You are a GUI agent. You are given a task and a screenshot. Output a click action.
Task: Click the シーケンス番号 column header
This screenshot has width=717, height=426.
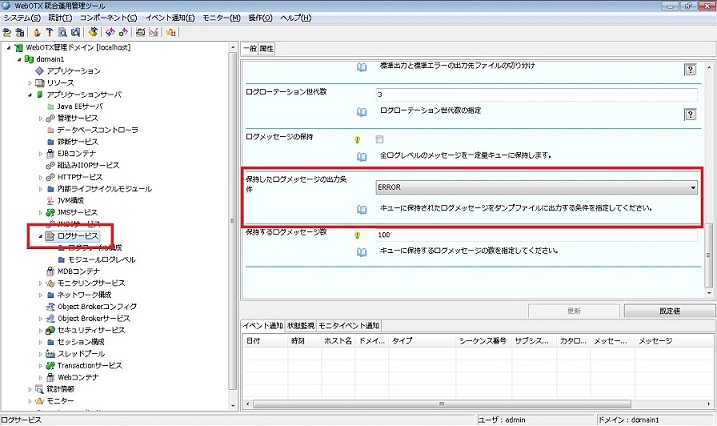[483, 341]
